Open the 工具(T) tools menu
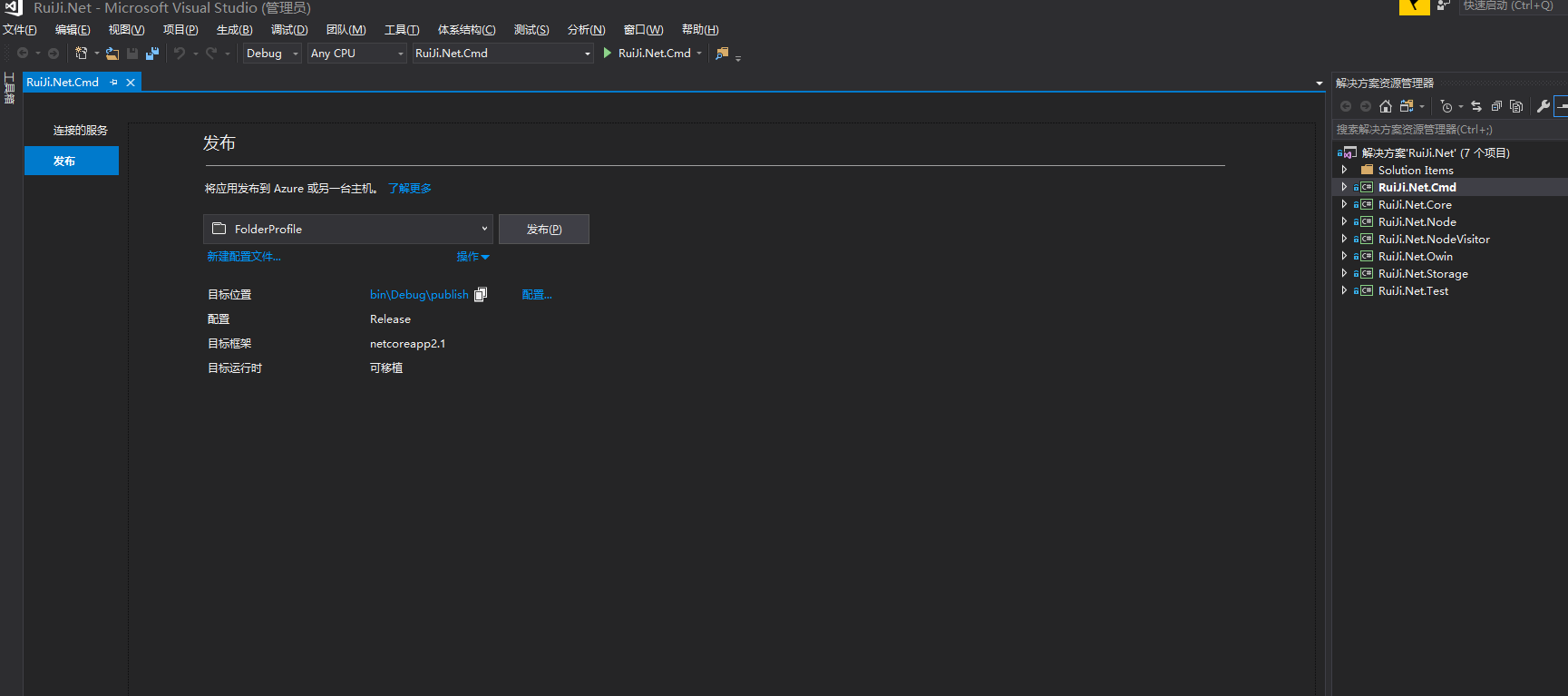Image resolution: width=1568 pixels, height=696 pixels. pyautogui.click(x=402, y=30)
